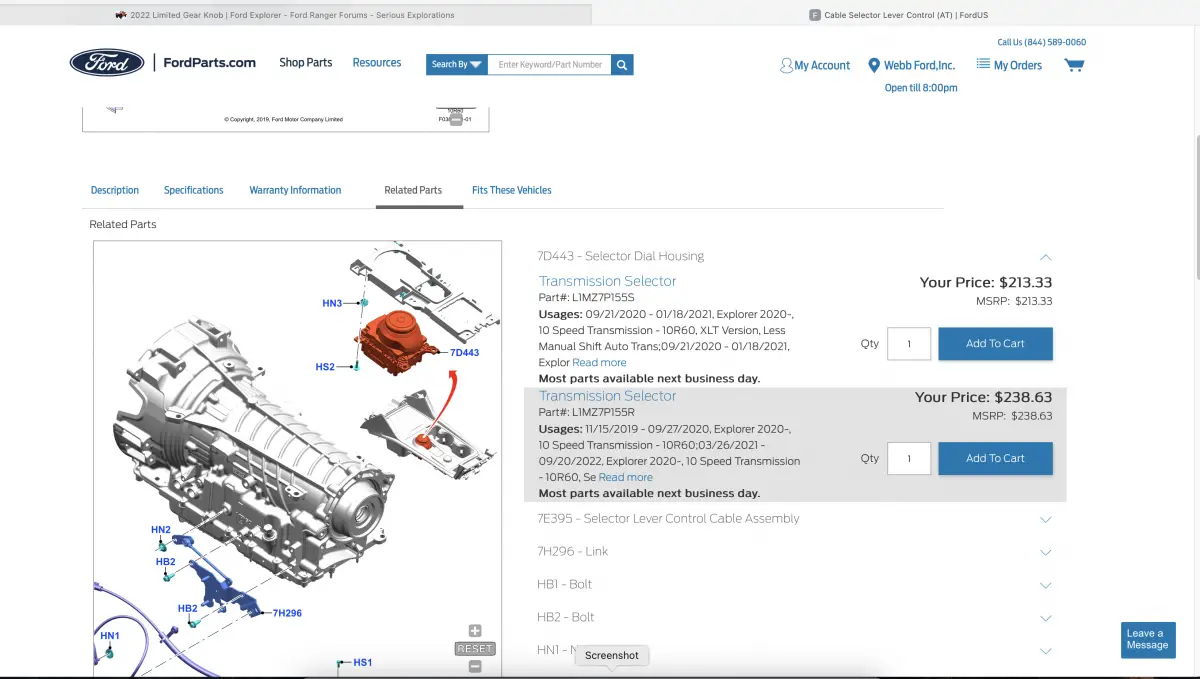Click Read more for part L1MZ7P155R
Screen dimensions: 1200x679
625,478
